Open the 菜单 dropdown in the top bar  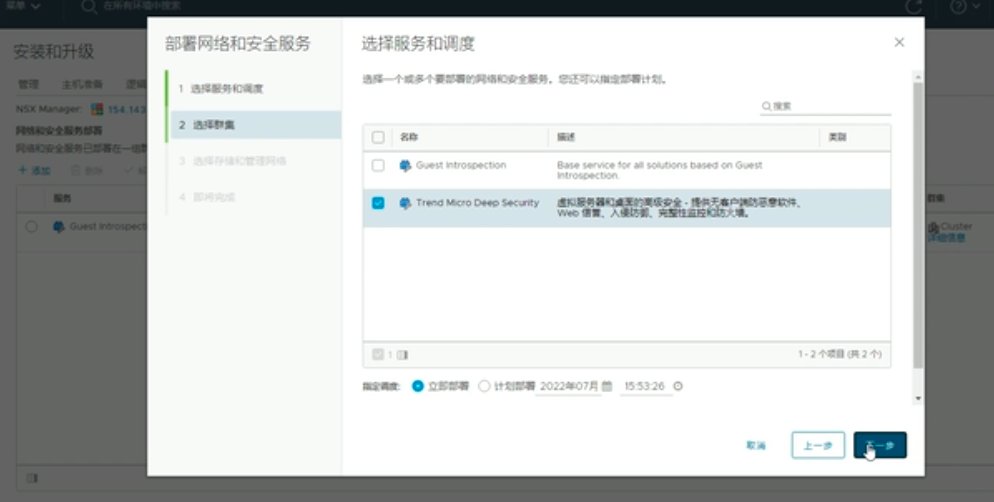coord(23,6)
